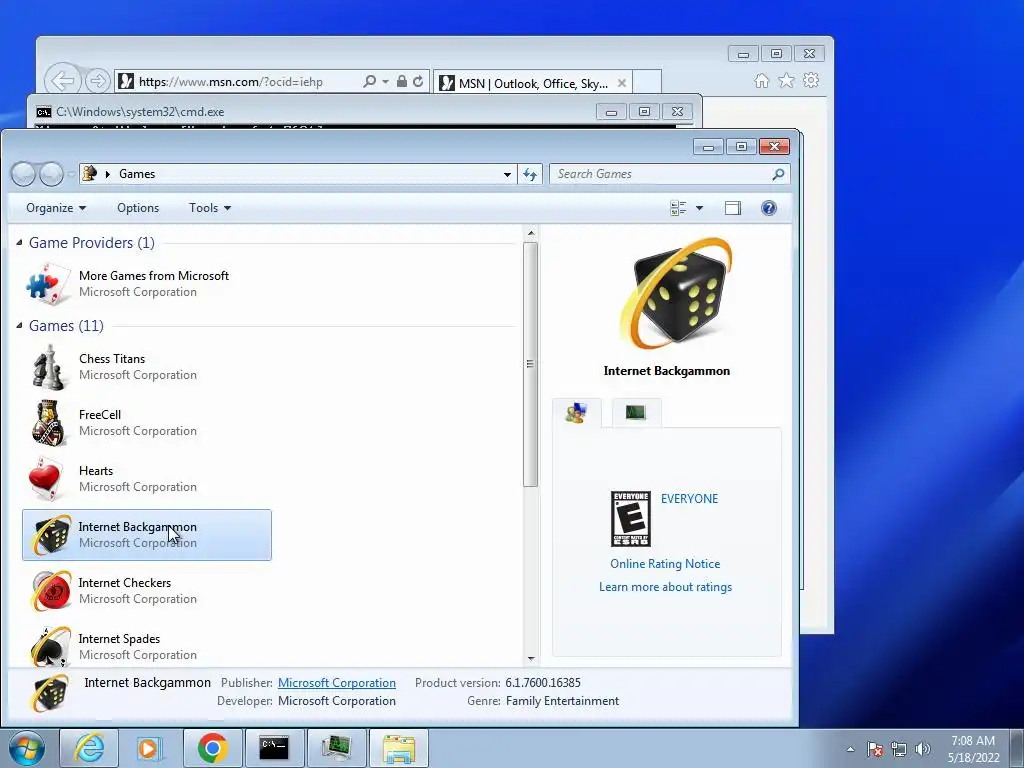Select the Internet Checkers icon
1024x768 pixels.
[51, 590]
